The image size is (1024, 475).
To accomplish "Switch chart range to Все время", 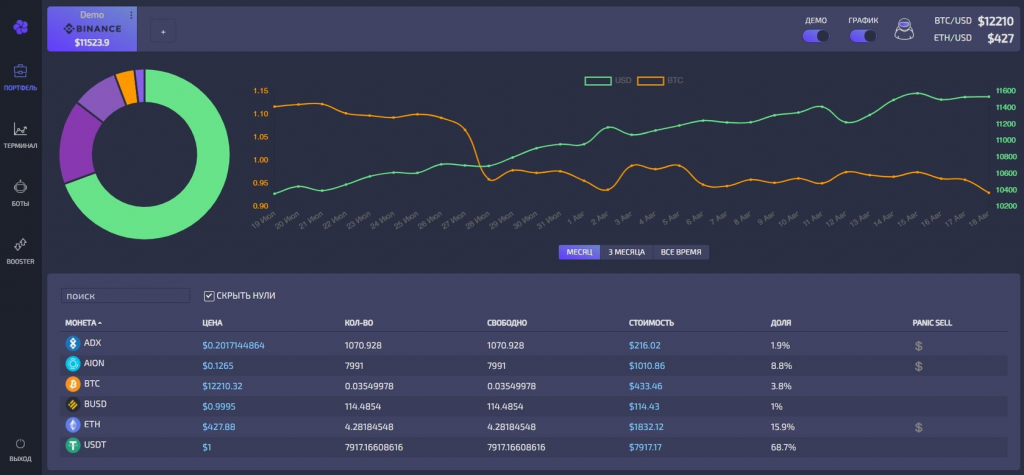I will click(x=682, y=252).
